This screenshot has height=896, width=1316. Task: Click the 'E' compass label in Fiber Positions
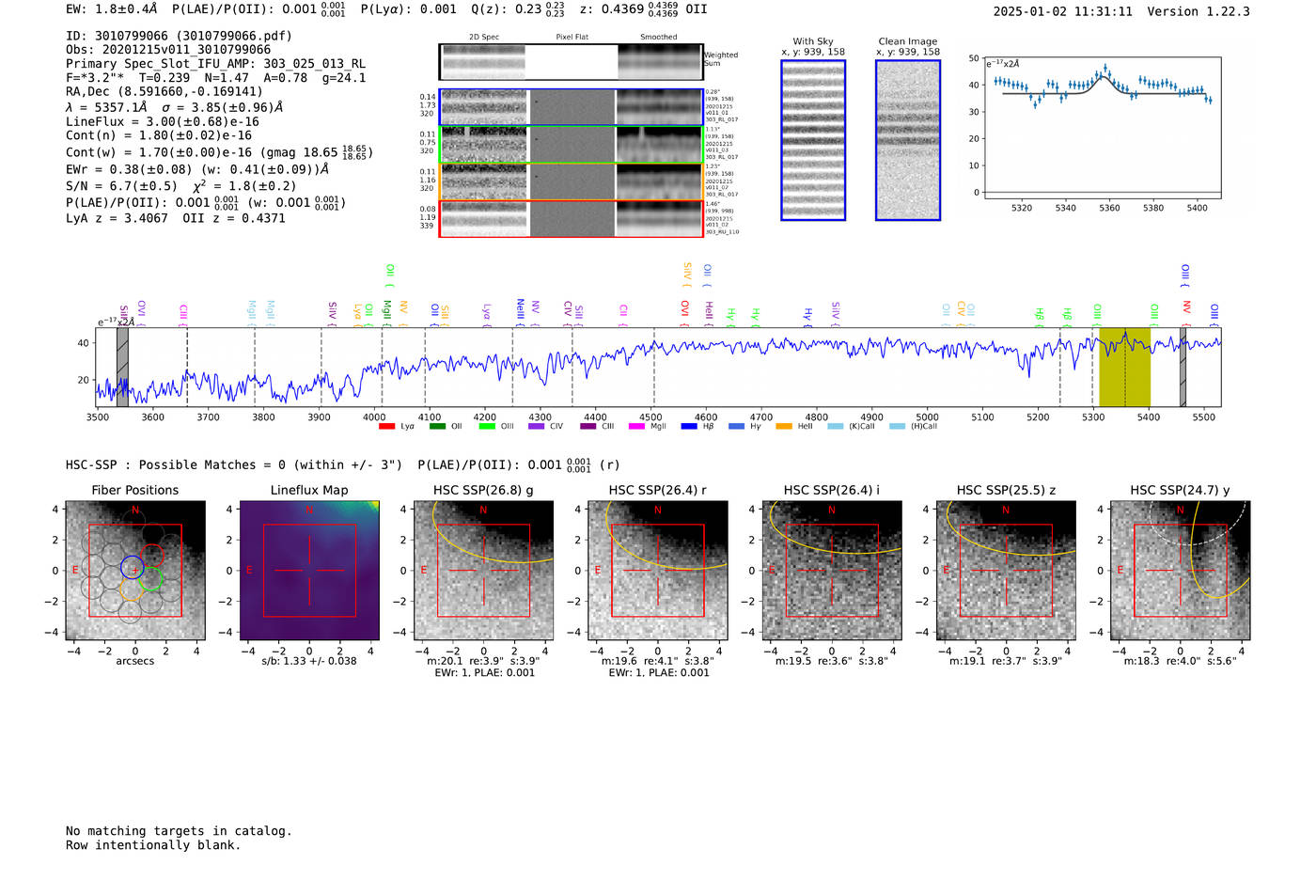point(75,571)
